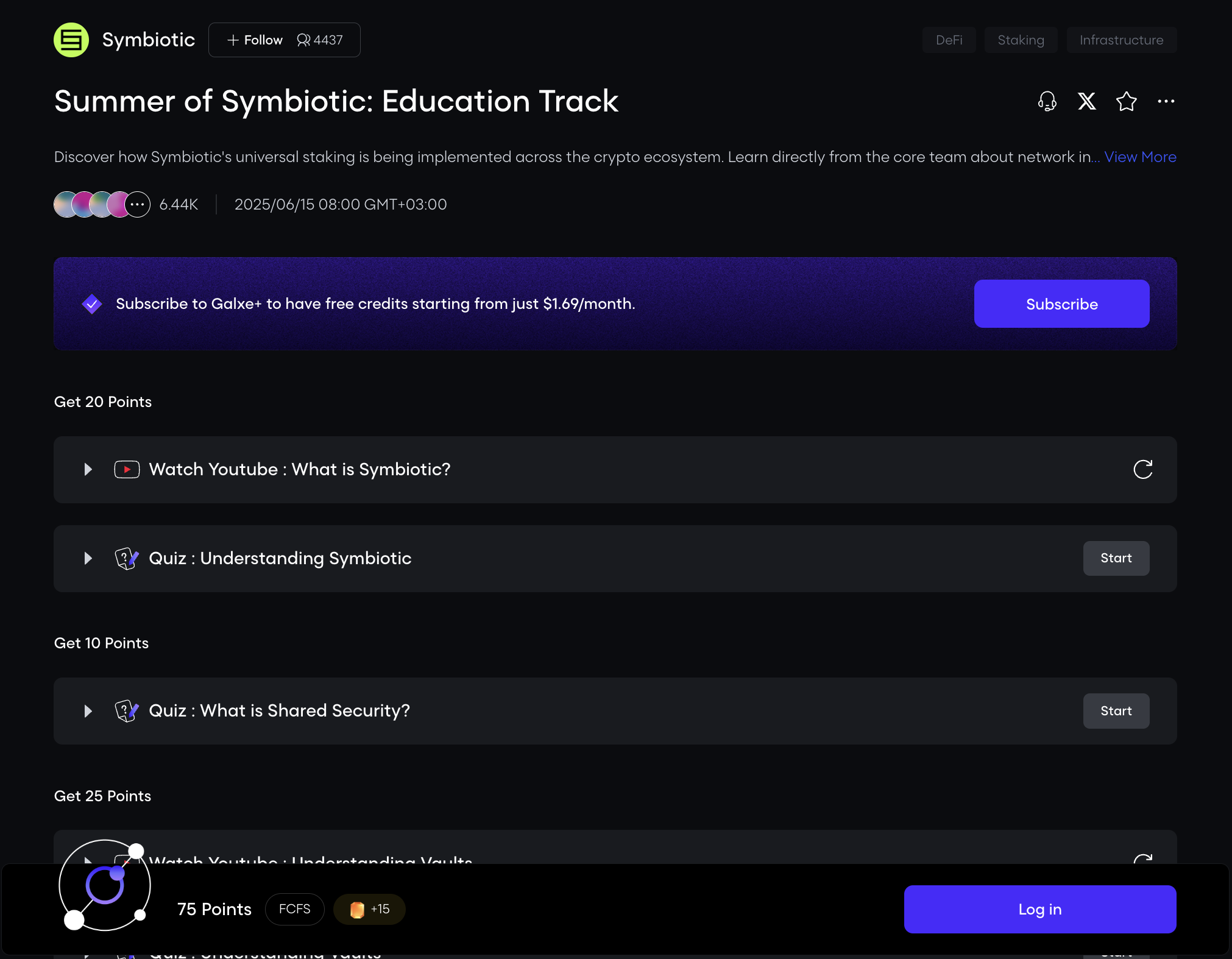Select the Staking category tag

tap(1021, 40)
